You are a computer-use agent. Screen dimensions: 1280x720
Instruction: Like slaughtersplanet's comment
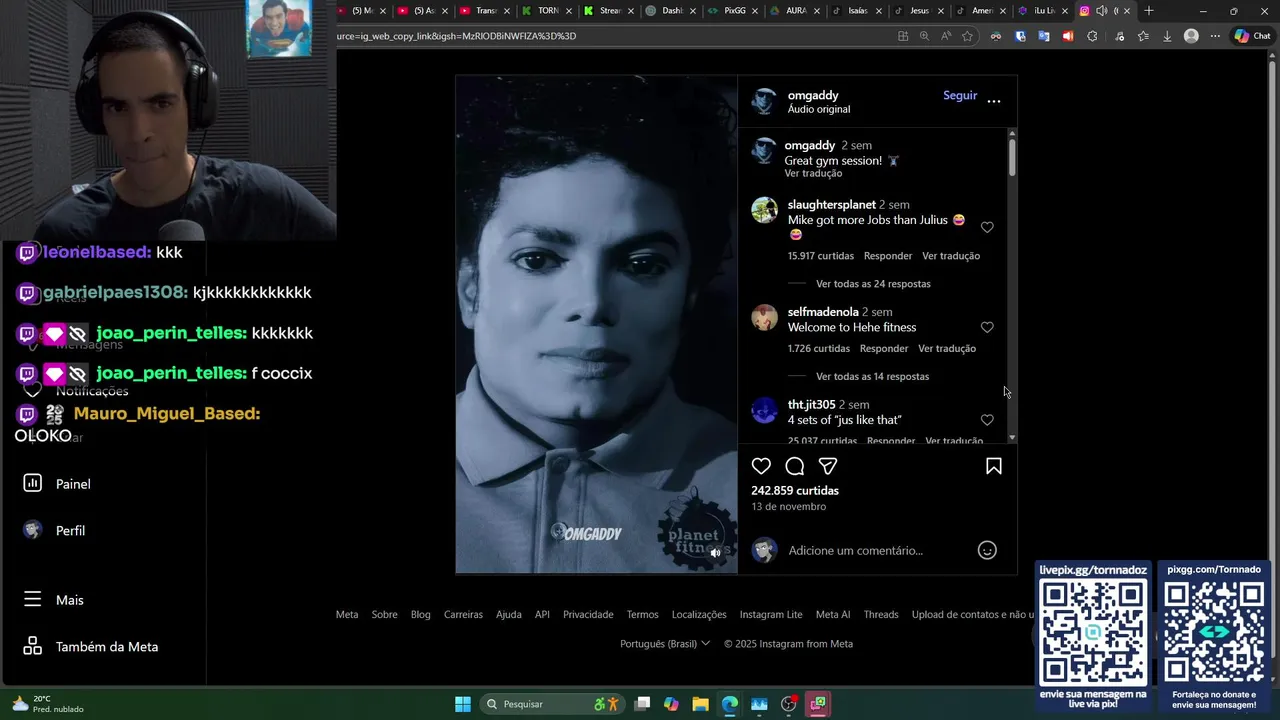pos(987,227)
